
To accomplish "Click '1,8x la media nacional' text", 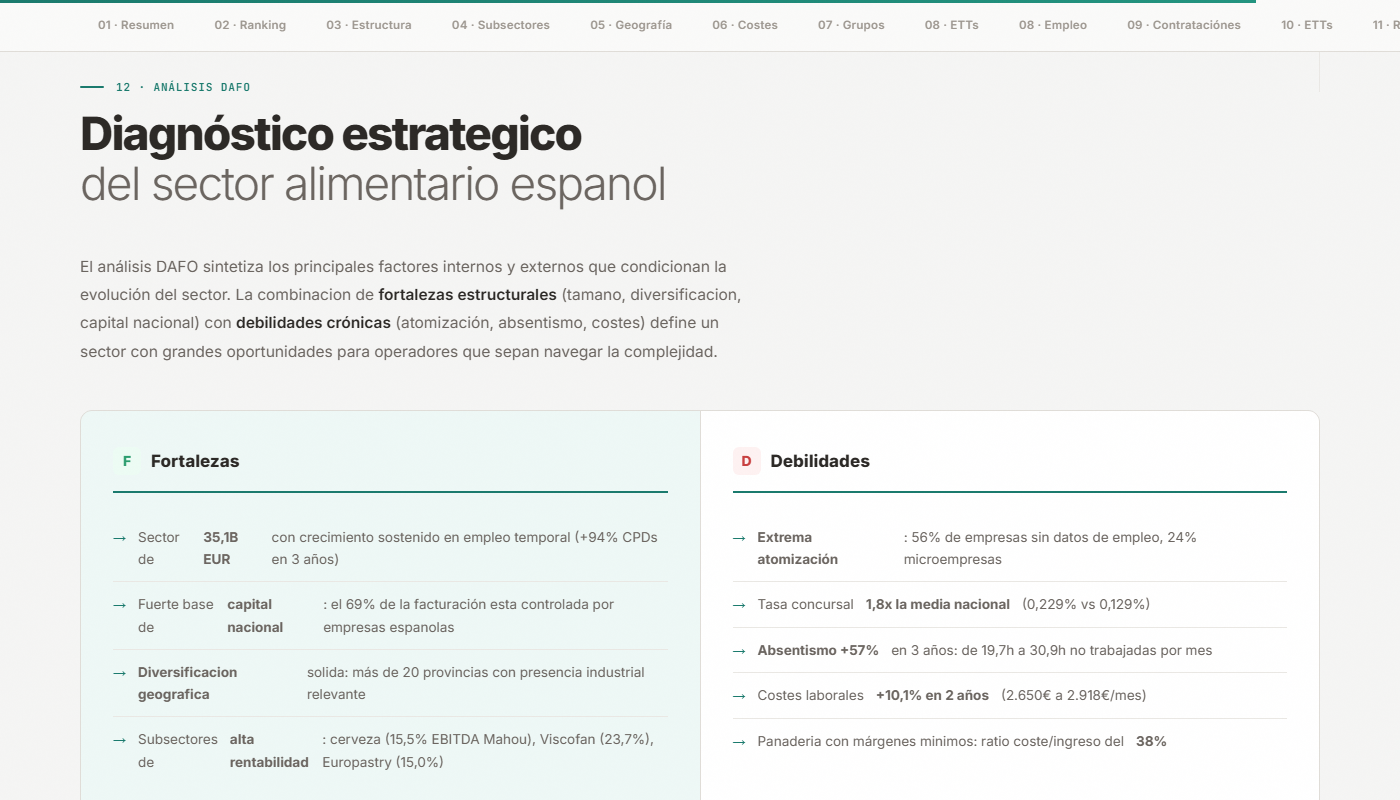I will (x=938, y=605).
